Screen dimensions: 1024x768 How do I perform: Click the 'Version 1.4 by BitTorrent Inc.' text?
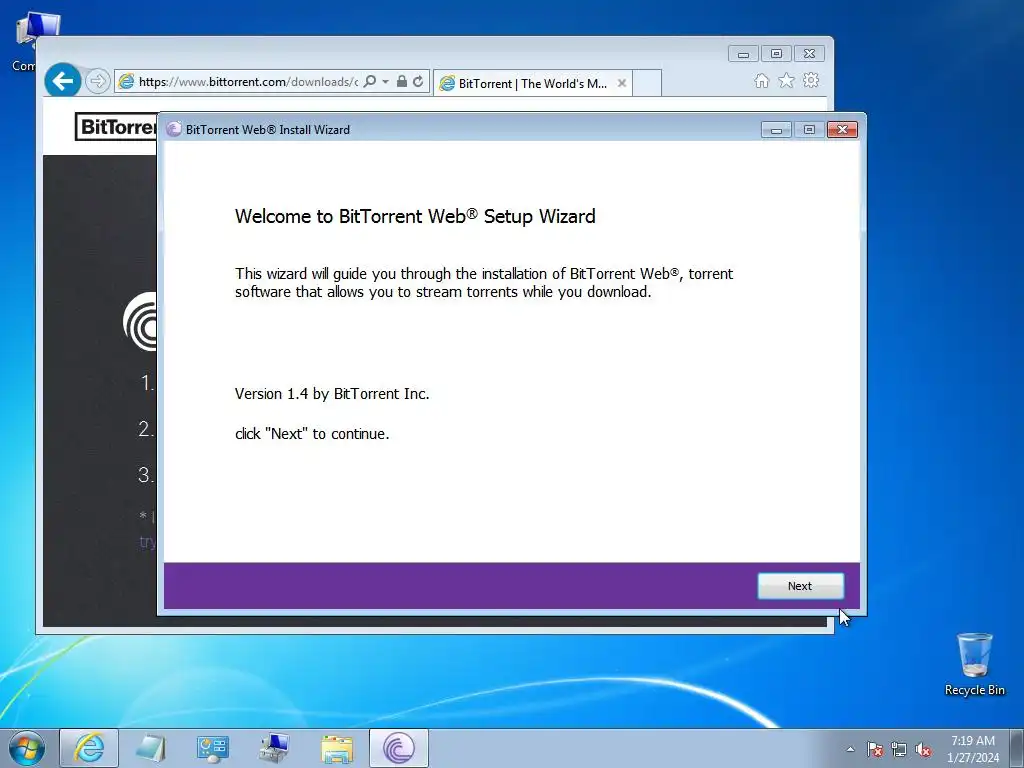coord(332,394)
